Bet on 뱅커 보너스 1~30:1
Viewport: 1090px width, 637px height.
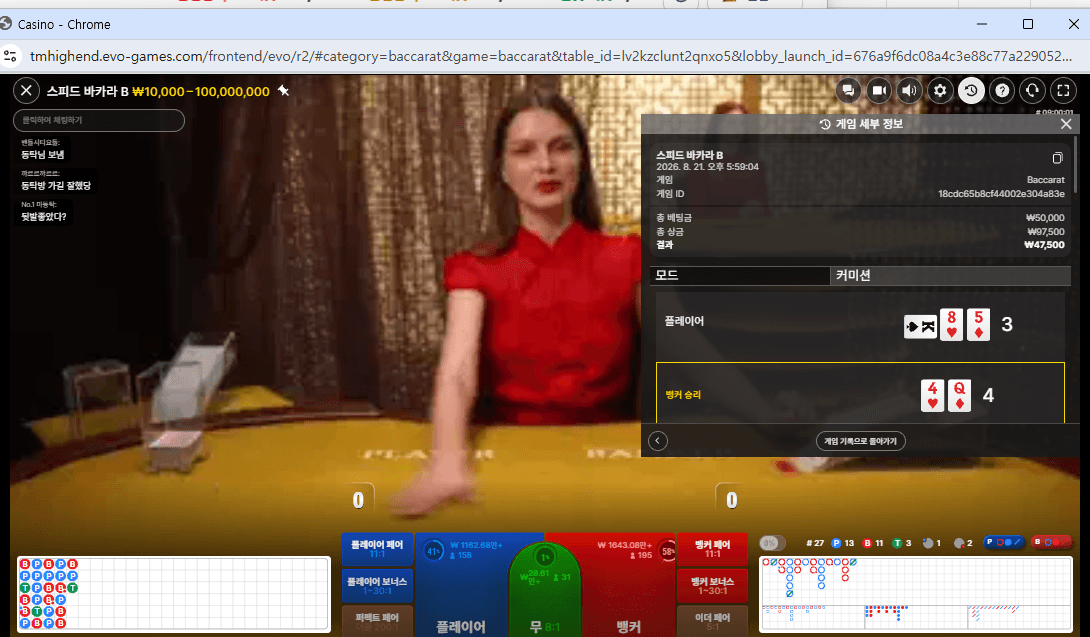pos(713,586)
